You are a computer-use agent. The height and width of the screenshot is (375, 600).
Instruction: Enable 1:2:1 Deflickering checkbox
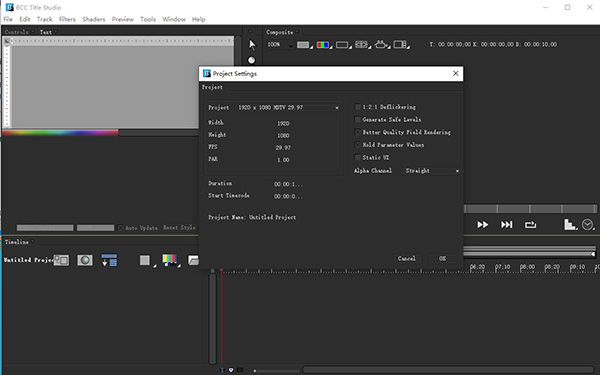tap(358, 107)
